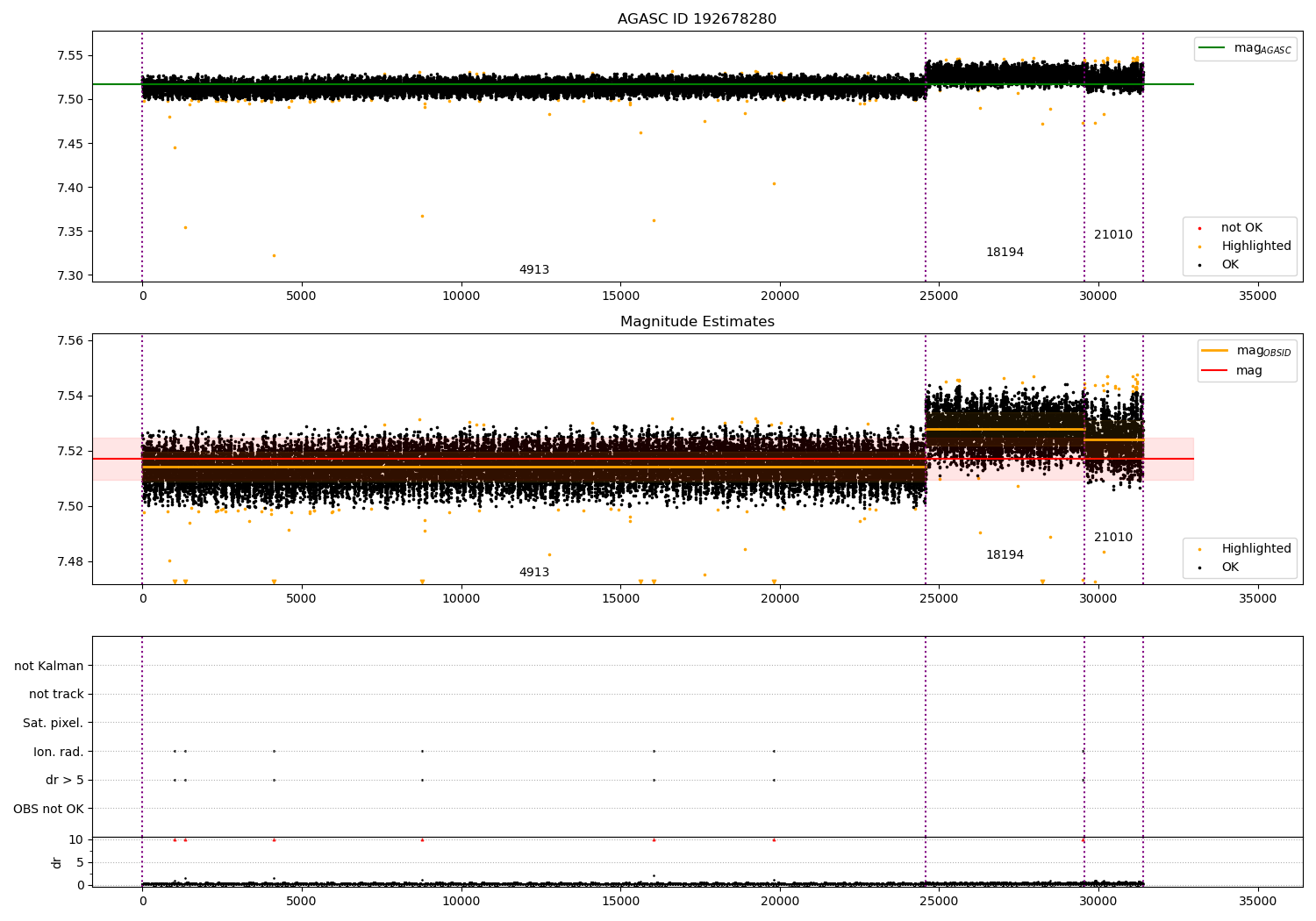Click the 'Ion. rad.' row label

59,753
